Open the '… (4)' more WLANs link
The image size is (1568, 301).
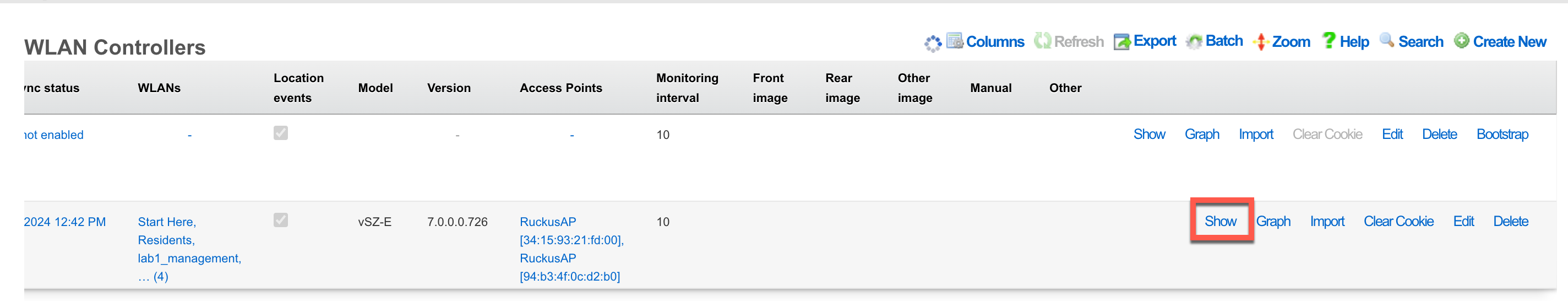[153, 277]
